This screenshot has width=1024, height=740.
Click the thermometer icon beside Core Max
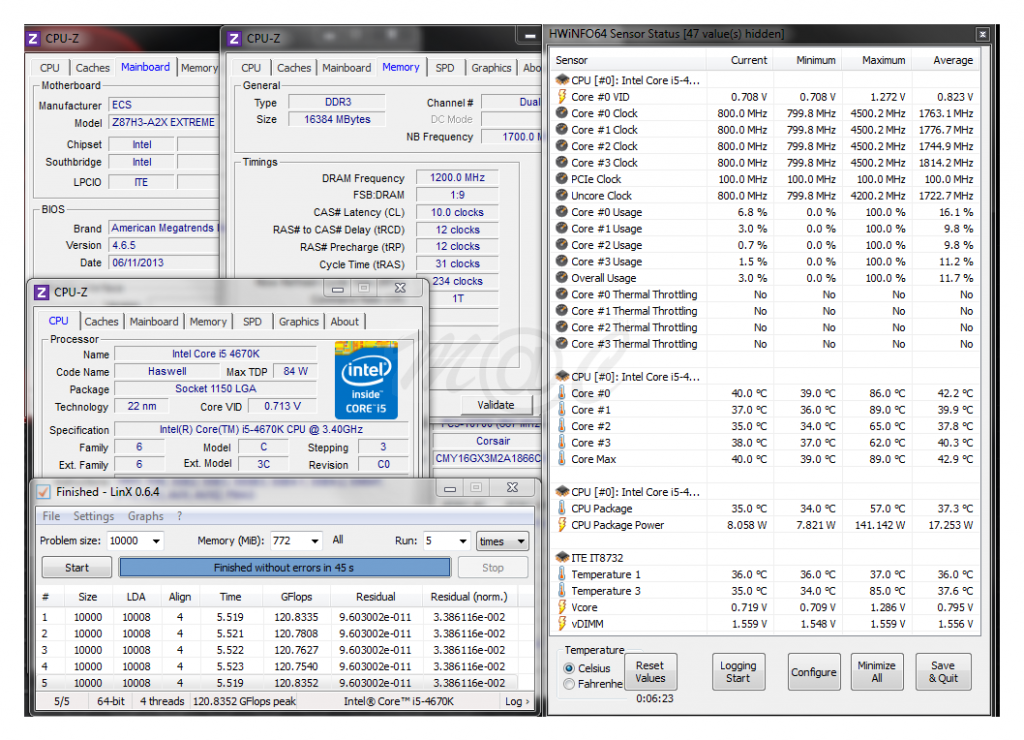click(561, 459)
